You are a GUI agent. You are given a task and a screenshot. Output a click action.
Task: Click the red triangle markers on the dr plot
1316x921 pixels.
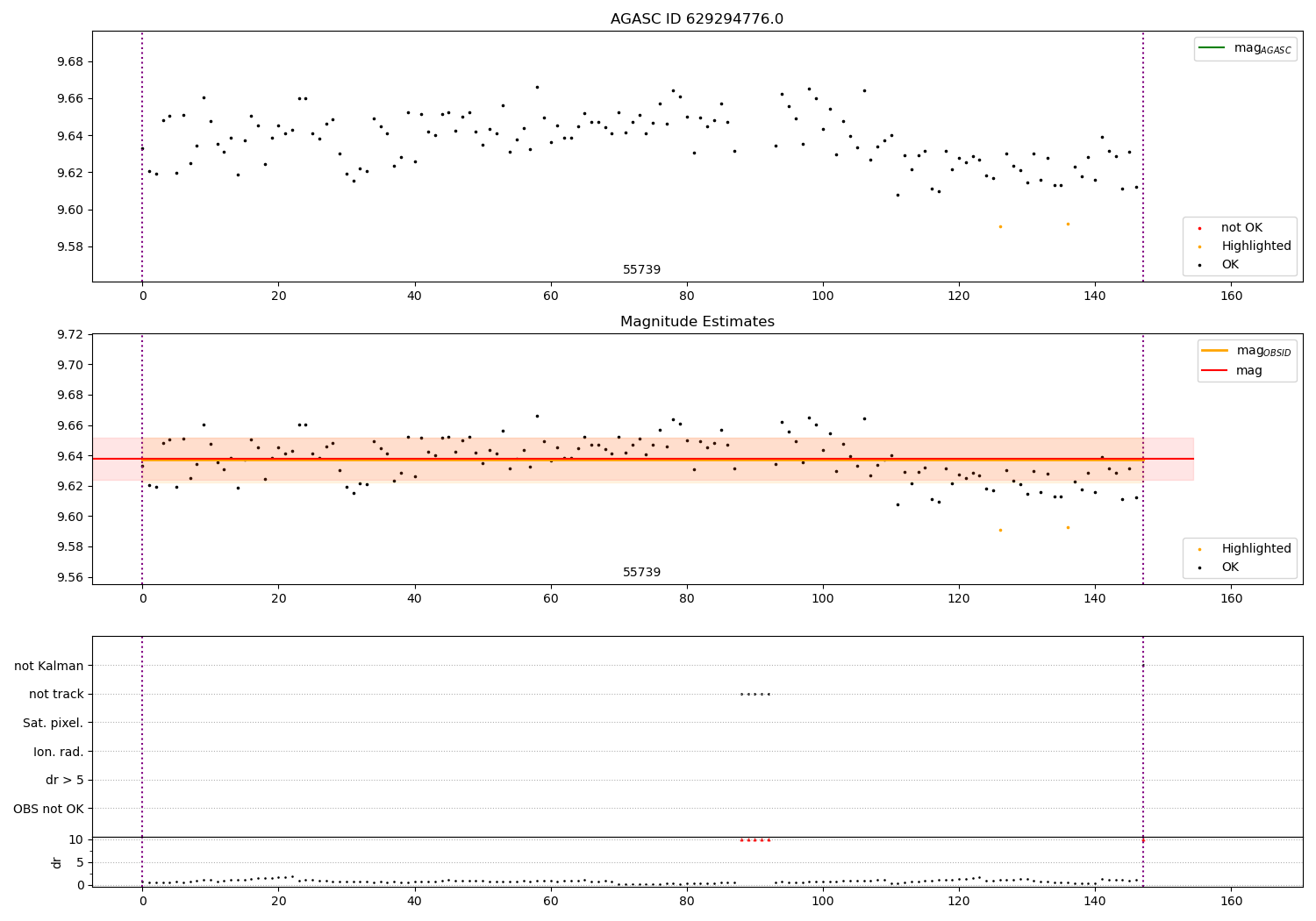755,839
